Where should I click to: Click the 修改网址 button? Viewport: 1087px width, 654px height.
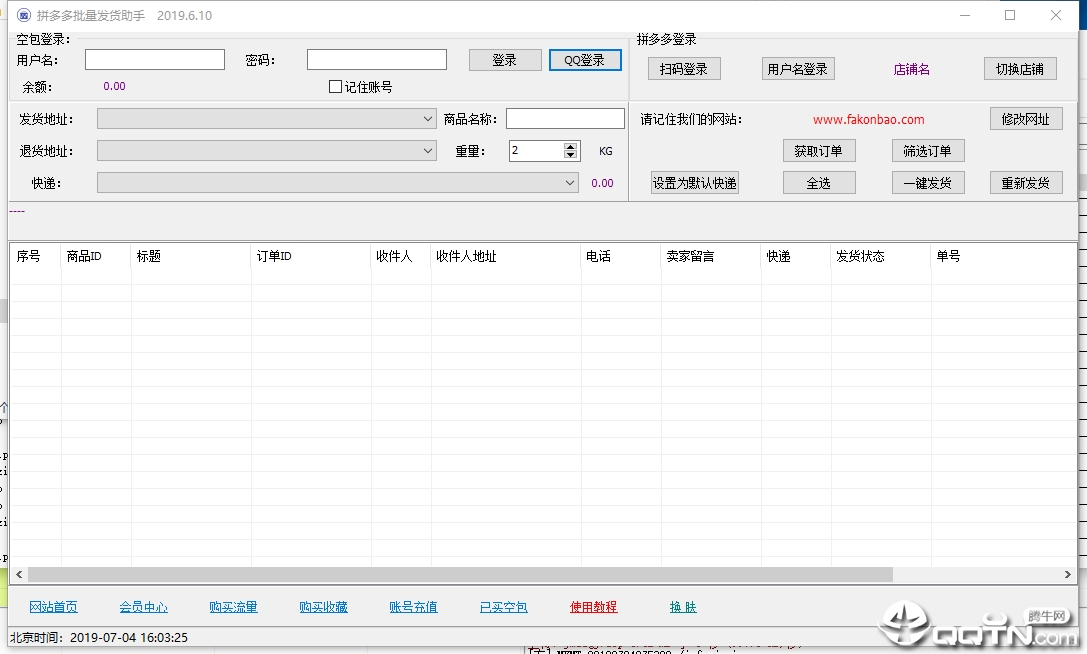(1026, 119)
